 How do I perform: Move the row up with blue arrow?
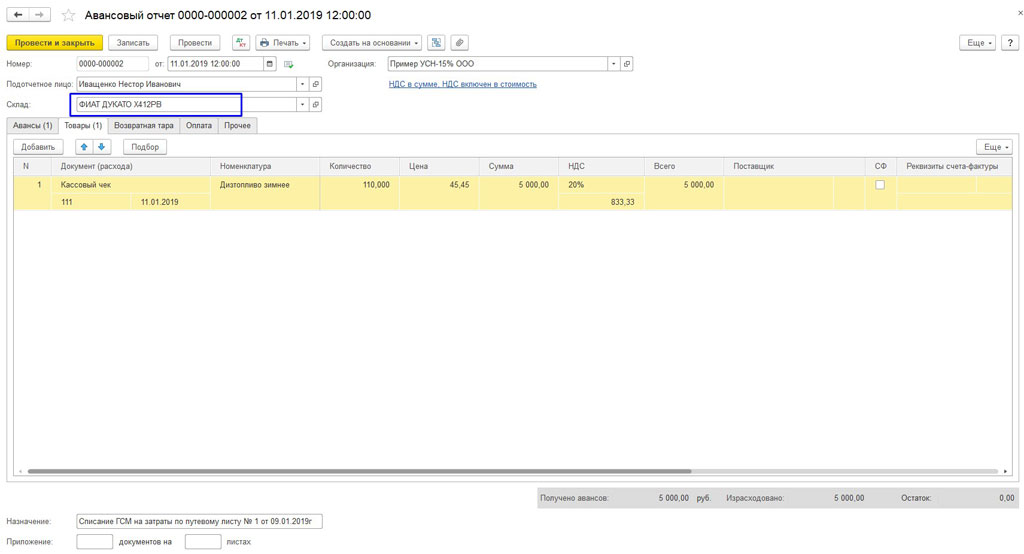[x=84, y=147]
